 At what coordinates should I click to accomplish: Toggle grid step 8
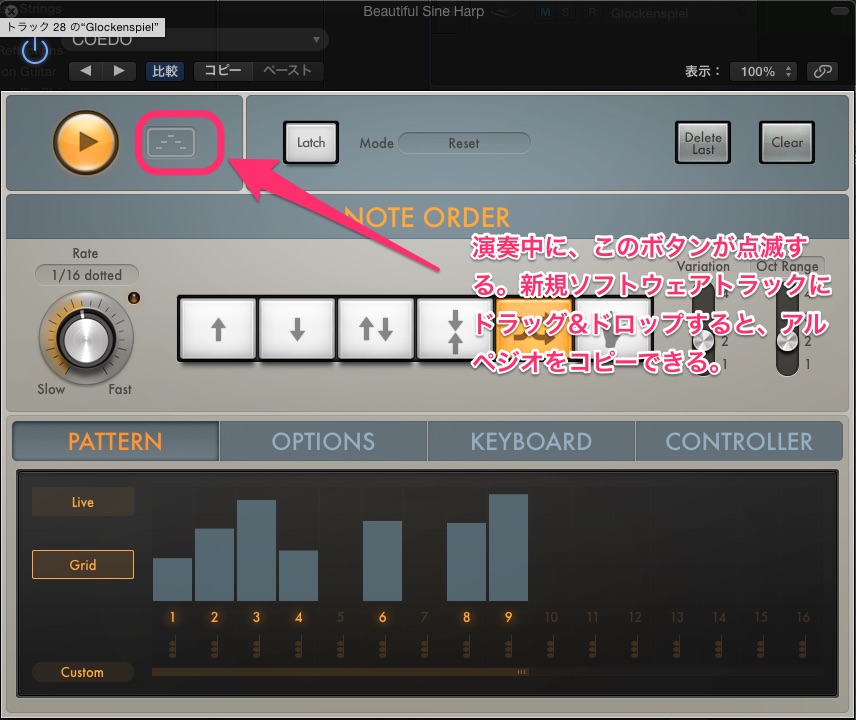tap(466, 617)
